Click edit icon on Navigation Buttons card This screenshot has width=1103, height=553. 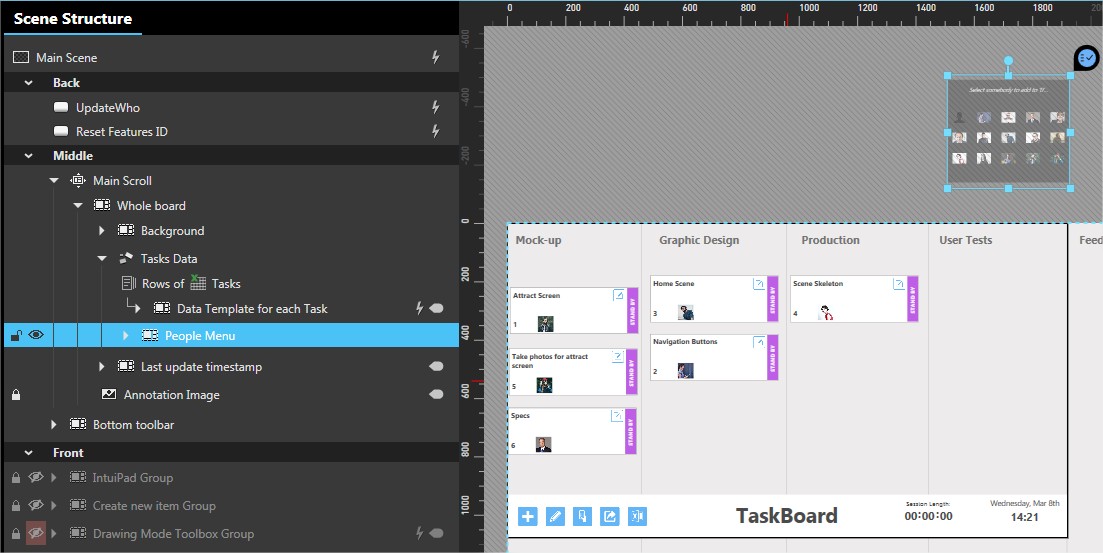(759, 342)
